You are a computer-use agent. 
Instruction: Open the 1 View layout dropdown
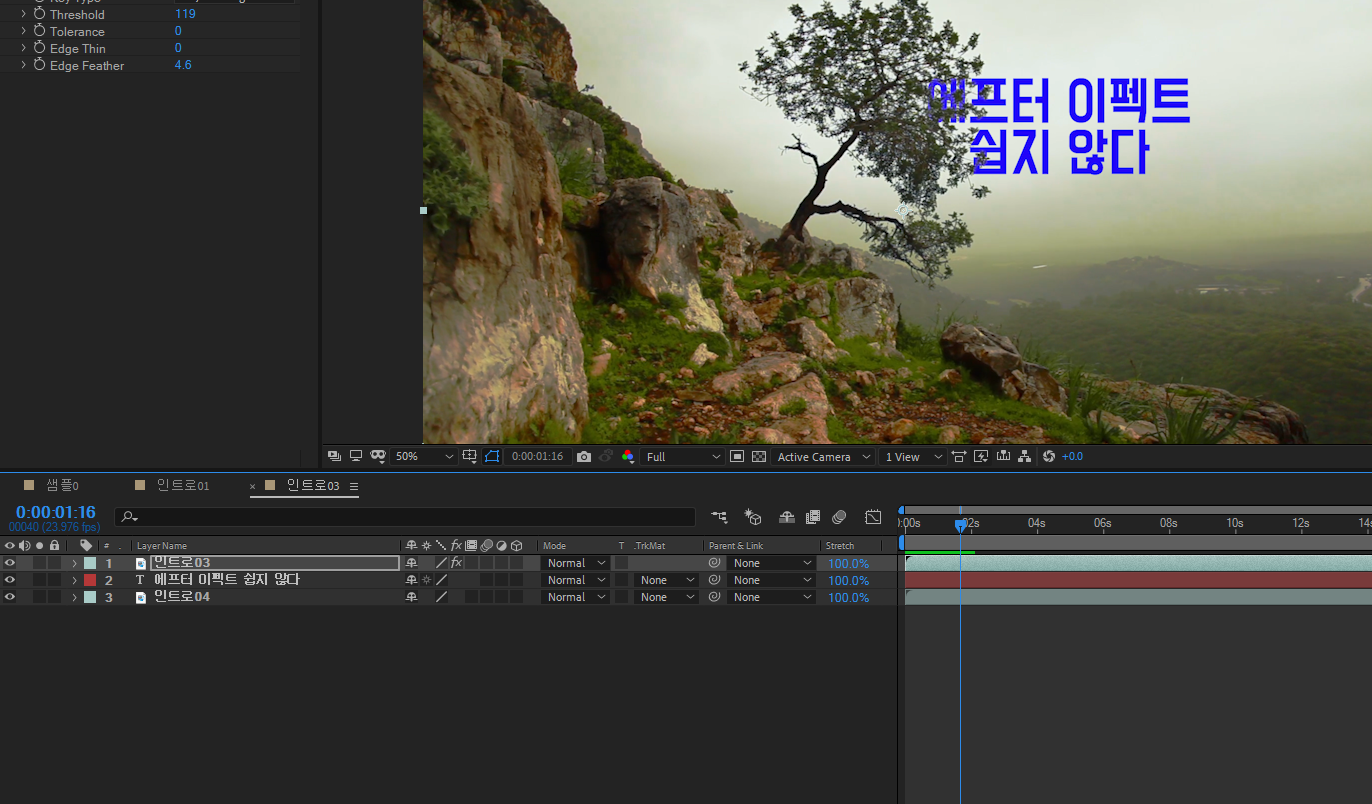[912, 456]
